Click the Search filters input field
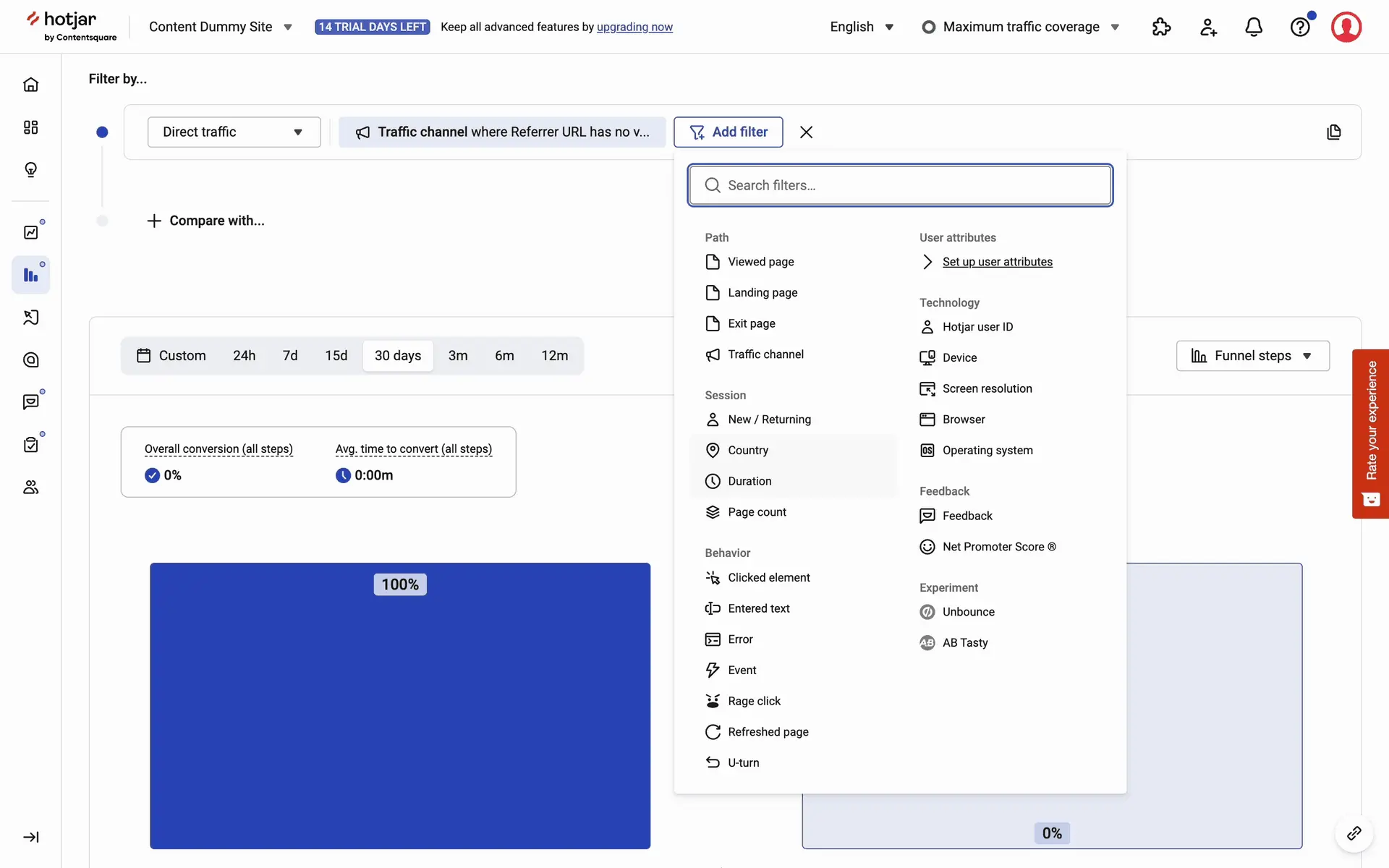Screen dimensions: 1389x868 pos(900,185)
